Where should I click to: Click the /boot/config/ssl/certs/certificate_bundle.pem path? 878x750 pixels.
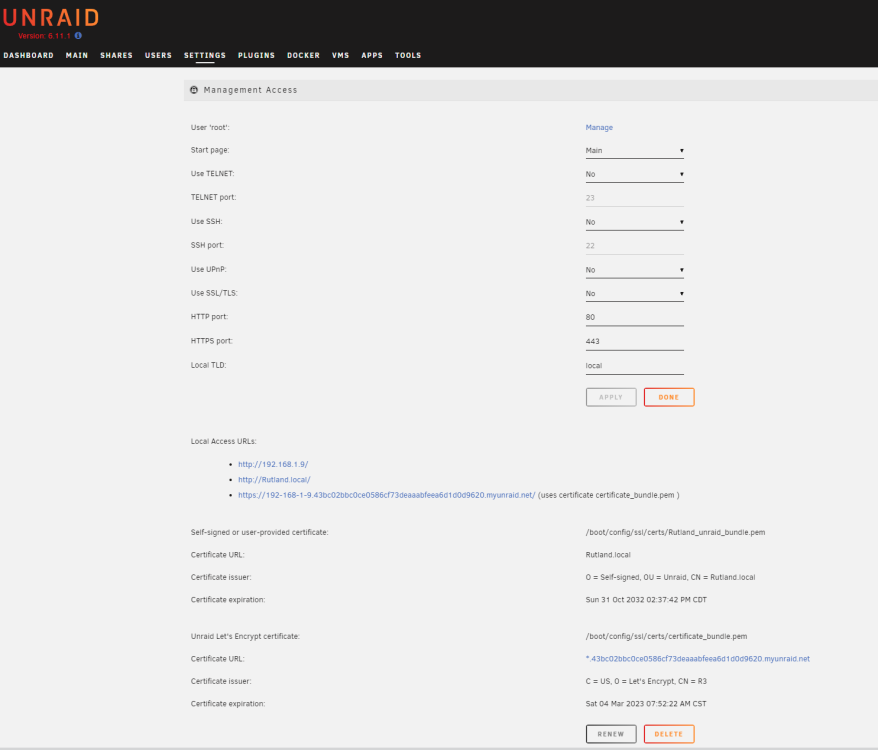pyautogui.click(x=666, y=637)
